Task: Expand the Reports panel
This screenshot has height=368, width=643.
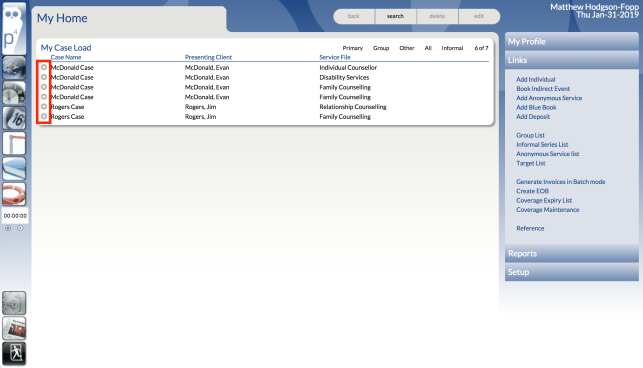Action: 572,254
